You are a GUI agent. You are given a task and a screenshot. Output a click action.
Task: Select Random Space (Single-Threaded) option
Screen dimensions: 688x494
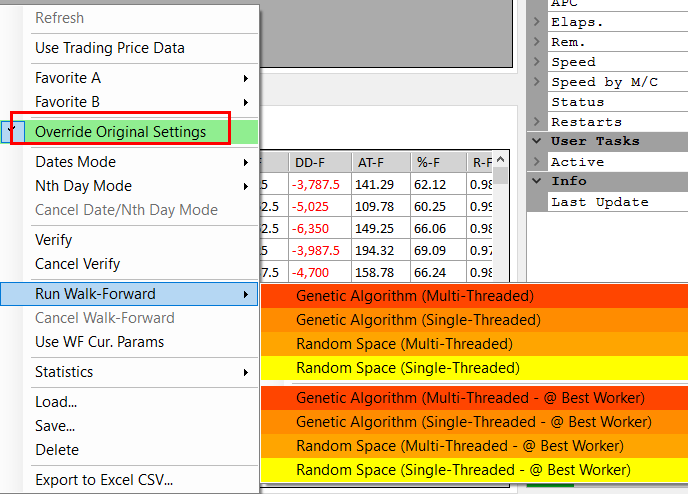[x=407, y=368]
